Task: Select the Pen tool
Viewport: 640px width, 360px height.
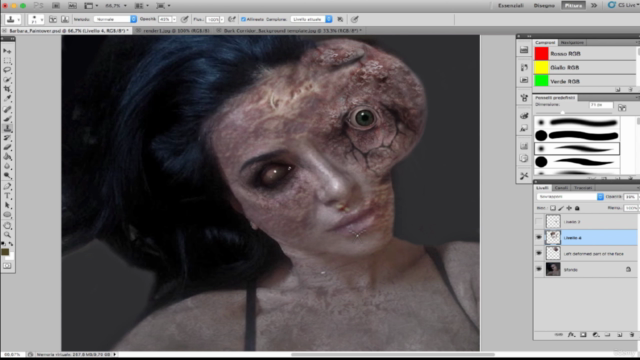Action: click(7, 187)
